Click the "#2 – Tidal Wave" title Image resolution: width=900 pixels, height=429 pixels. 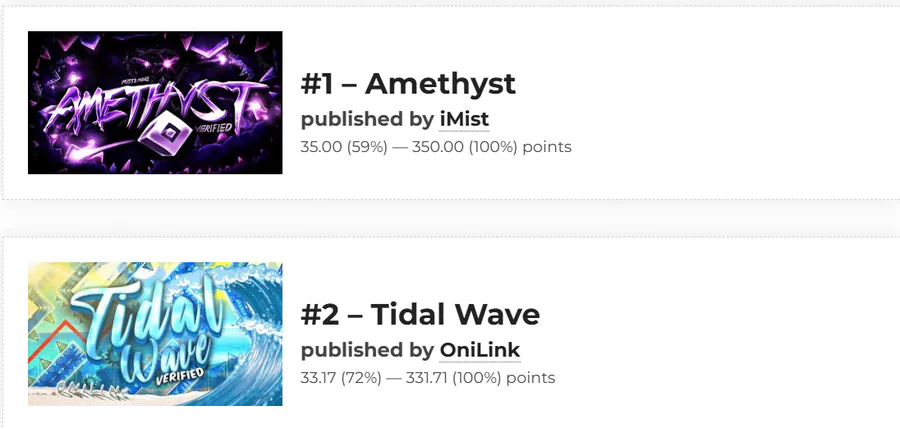(x=420, y=315)
